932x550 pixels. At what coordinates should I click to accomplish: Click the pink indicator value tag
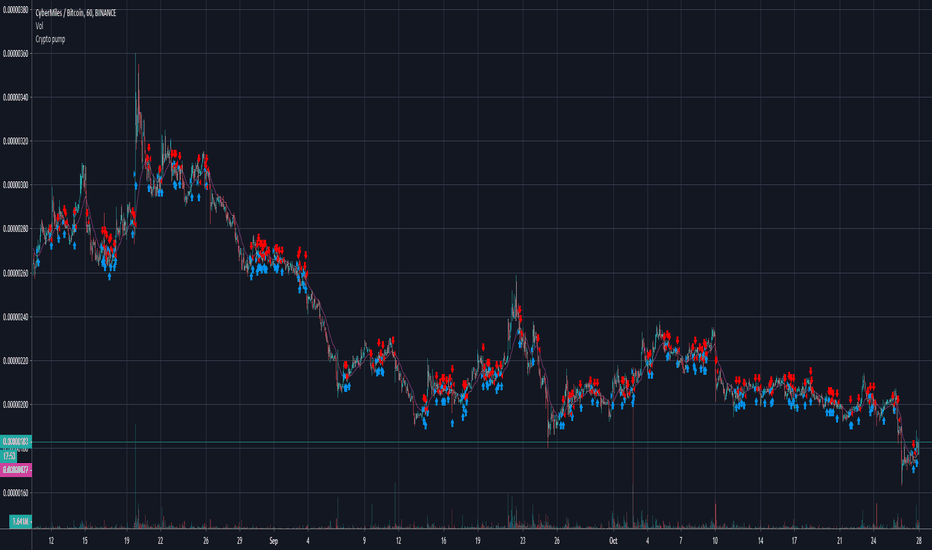coord(16,470)
